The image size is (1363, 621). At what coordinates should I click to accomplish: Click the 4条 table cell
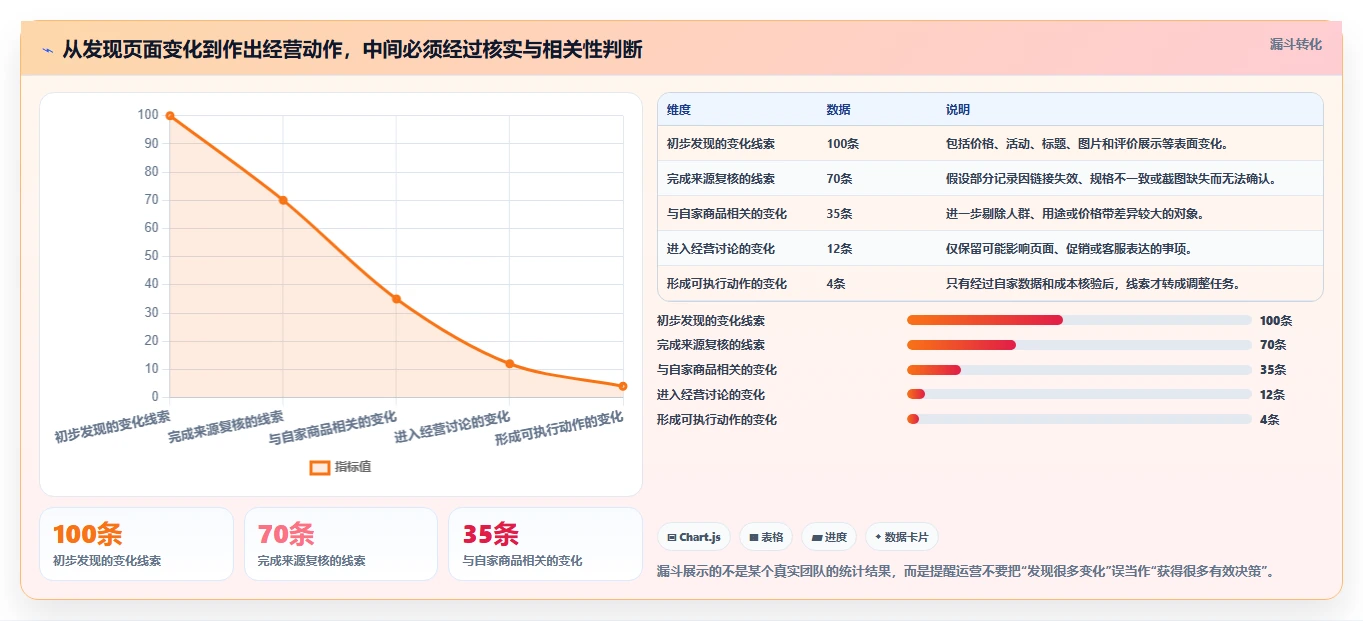tap(836, 284)
